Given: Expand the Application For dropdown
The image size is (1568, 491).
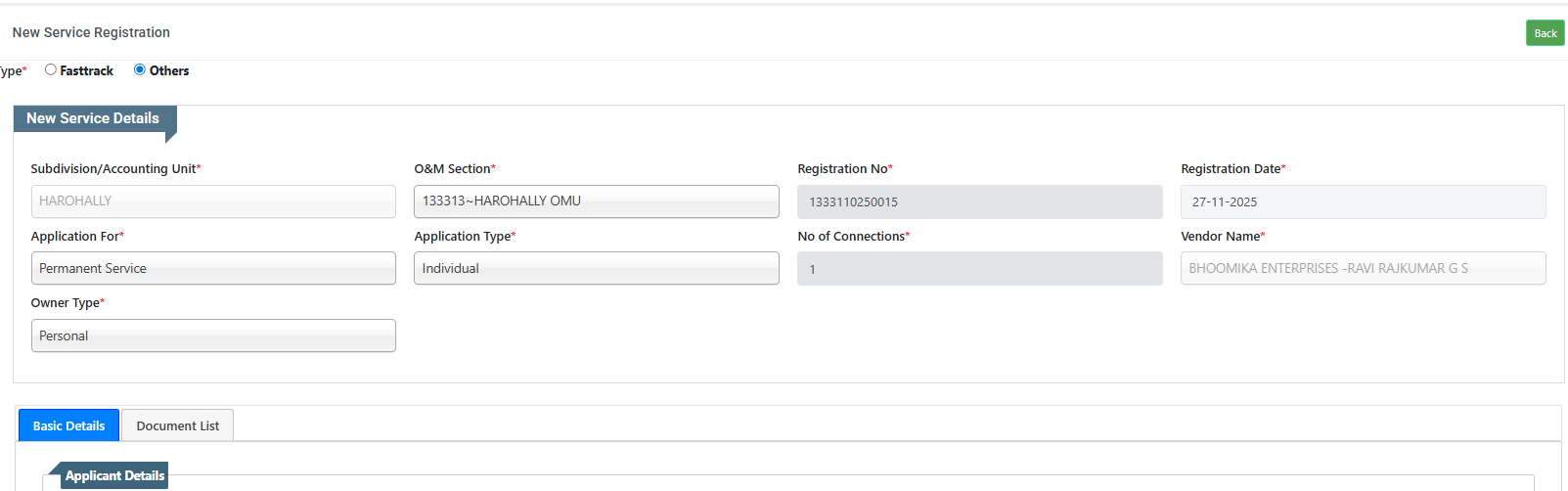Looking at the screenshot, I should (x=213, y=268).
